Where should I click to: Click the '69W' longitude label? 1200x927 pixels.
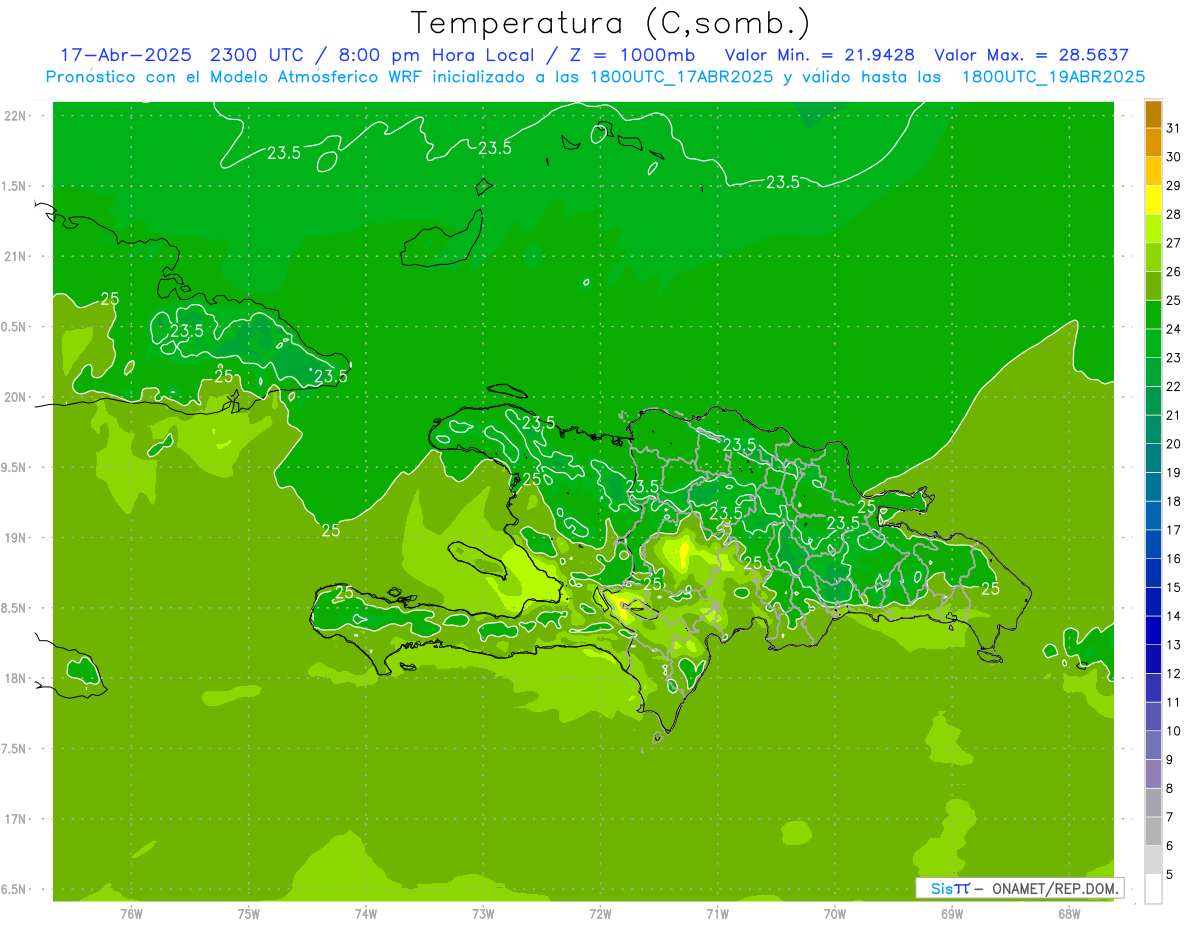click(x=952, y=913)
